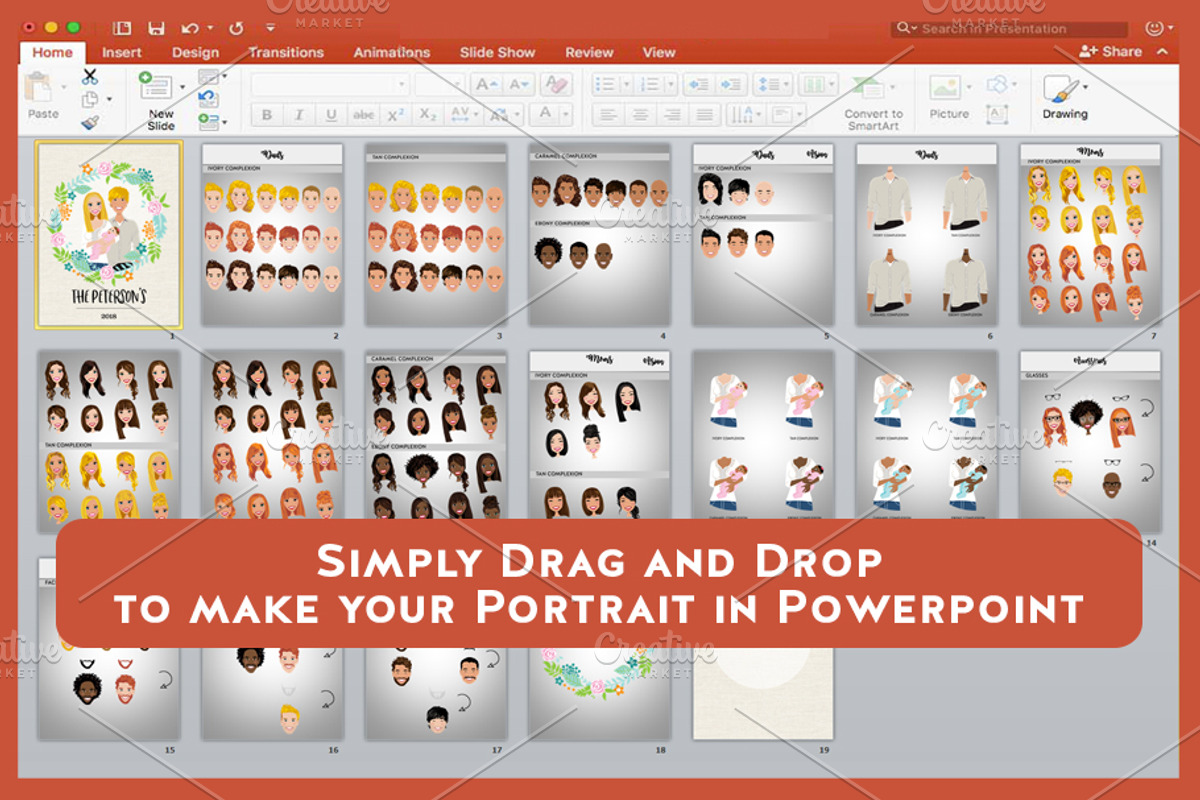Open the font name dropdown
The width and height of the screenshot is (1200, 800).
pyautogui.click(x=401, y=85)
